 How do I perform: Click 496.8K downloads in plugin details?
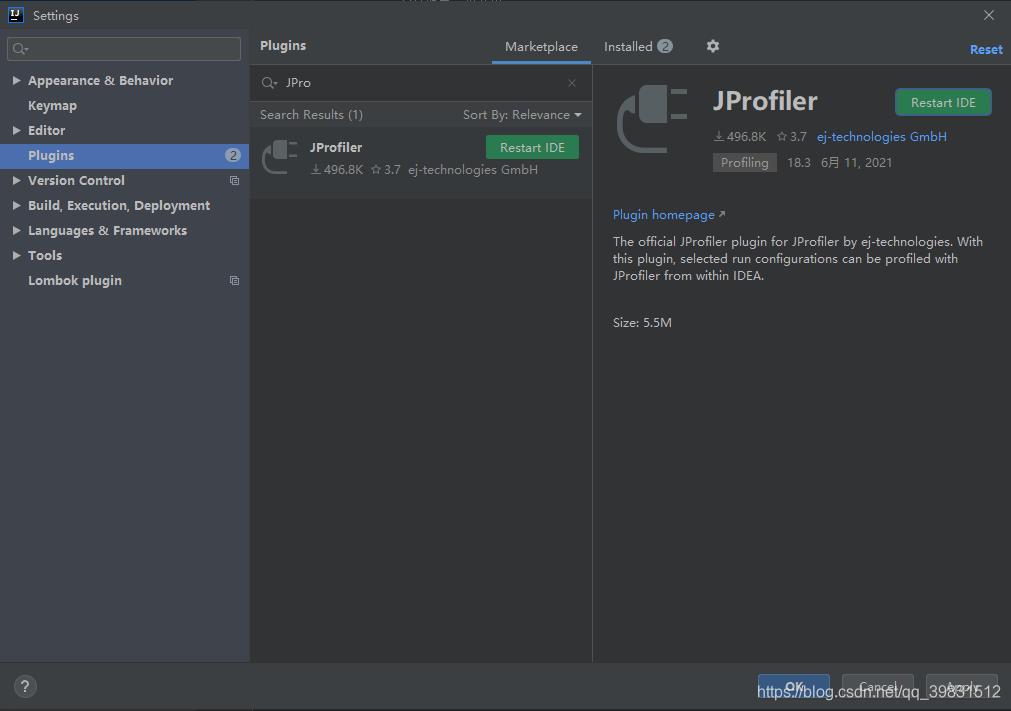click(x=740, y=137)
